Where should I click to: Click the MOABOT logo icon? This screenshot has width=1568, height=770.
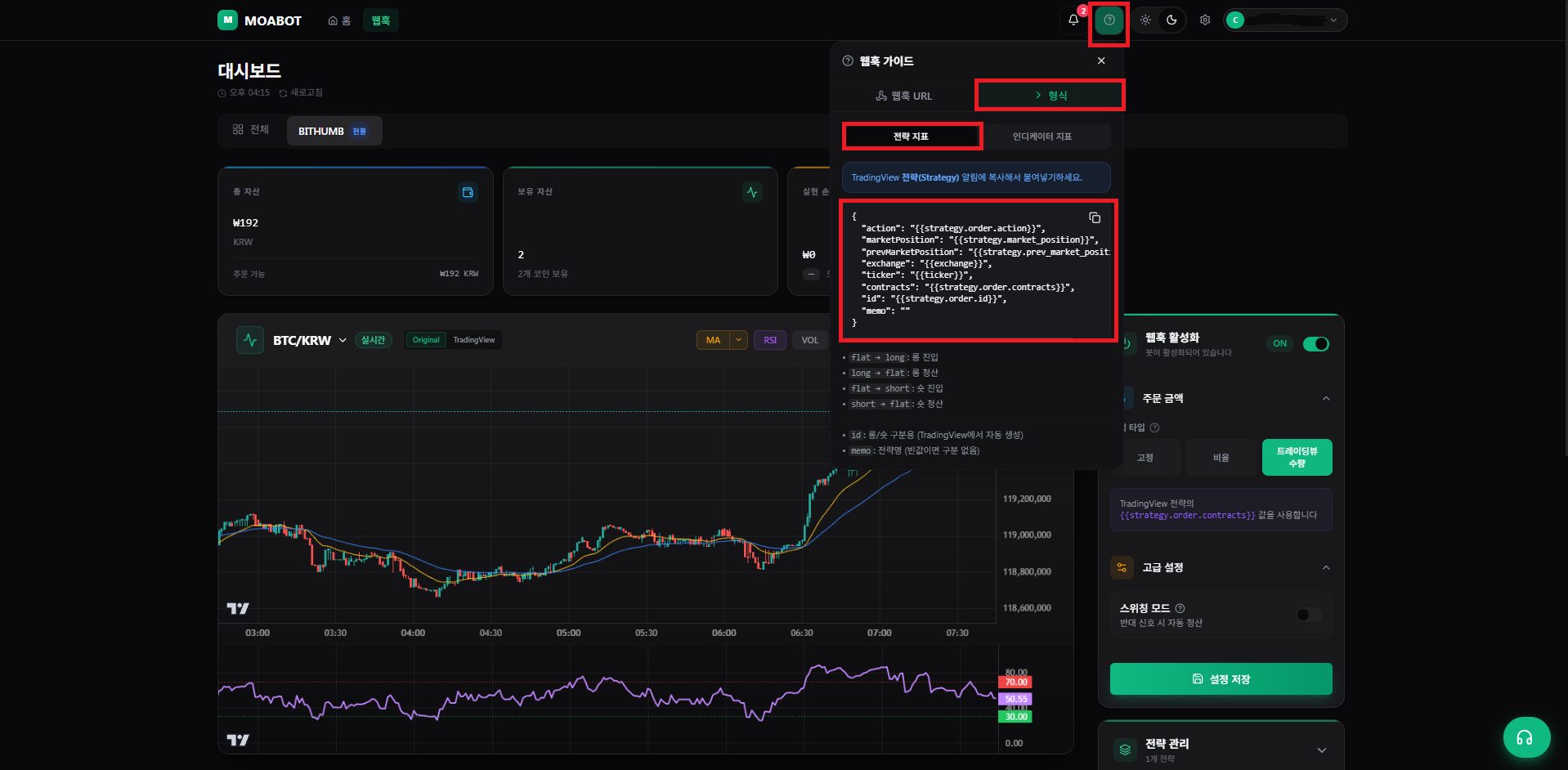227,20
